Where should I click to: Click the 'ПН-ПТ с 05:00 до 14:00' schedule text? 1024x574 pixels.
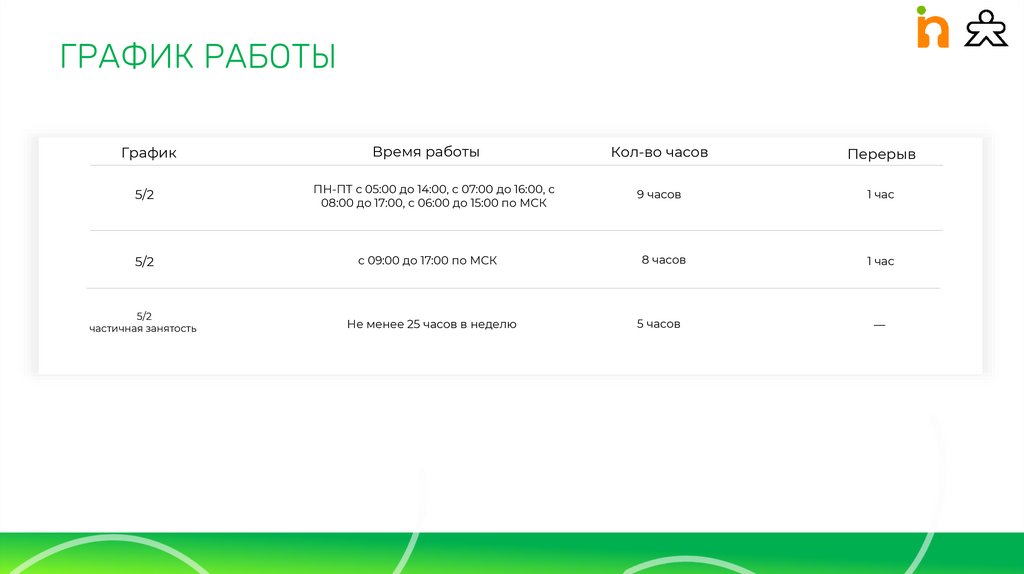(x=434, y=196)
